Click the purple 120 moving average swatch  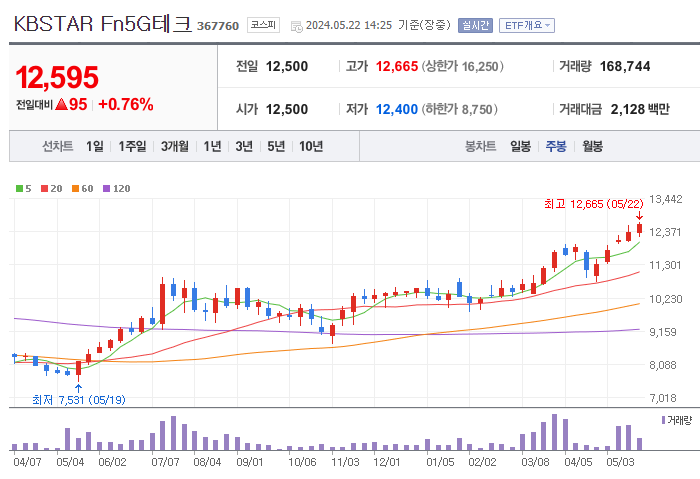click(106, 188)
